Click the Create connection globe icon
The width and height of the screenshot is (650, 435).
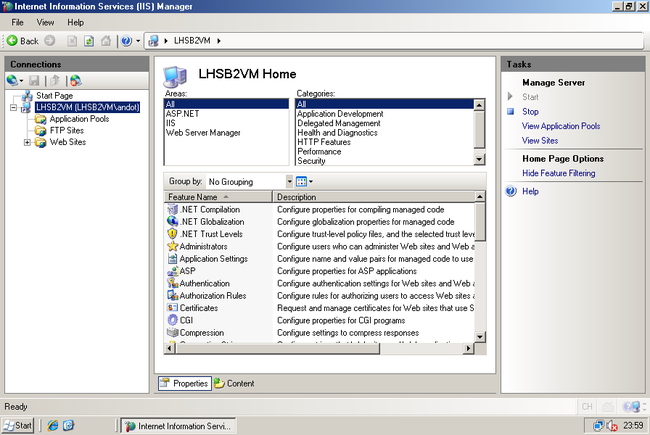point(12,80)
